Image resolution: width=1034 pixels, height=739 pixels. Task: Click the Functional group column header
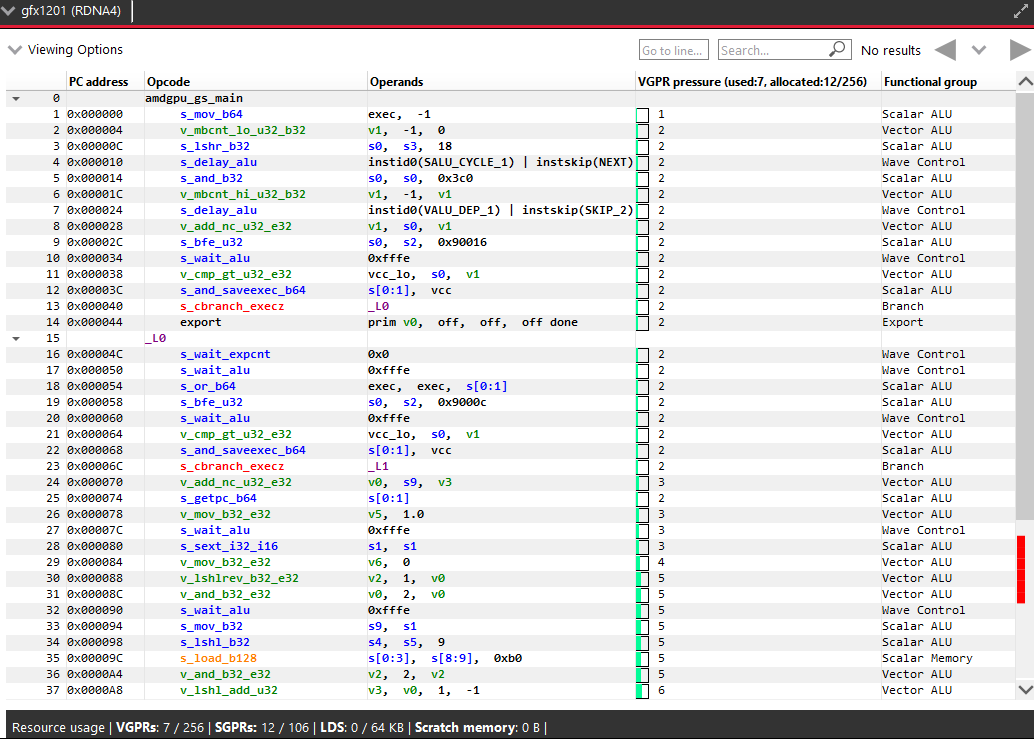point(929,82)
